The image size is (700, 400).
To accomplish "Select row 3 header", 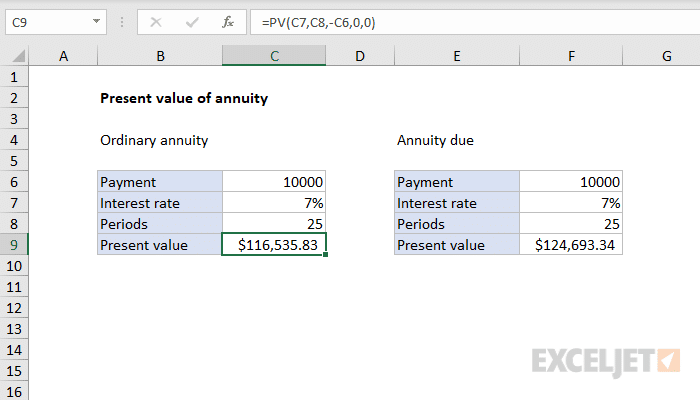I will tap(14, 119).
